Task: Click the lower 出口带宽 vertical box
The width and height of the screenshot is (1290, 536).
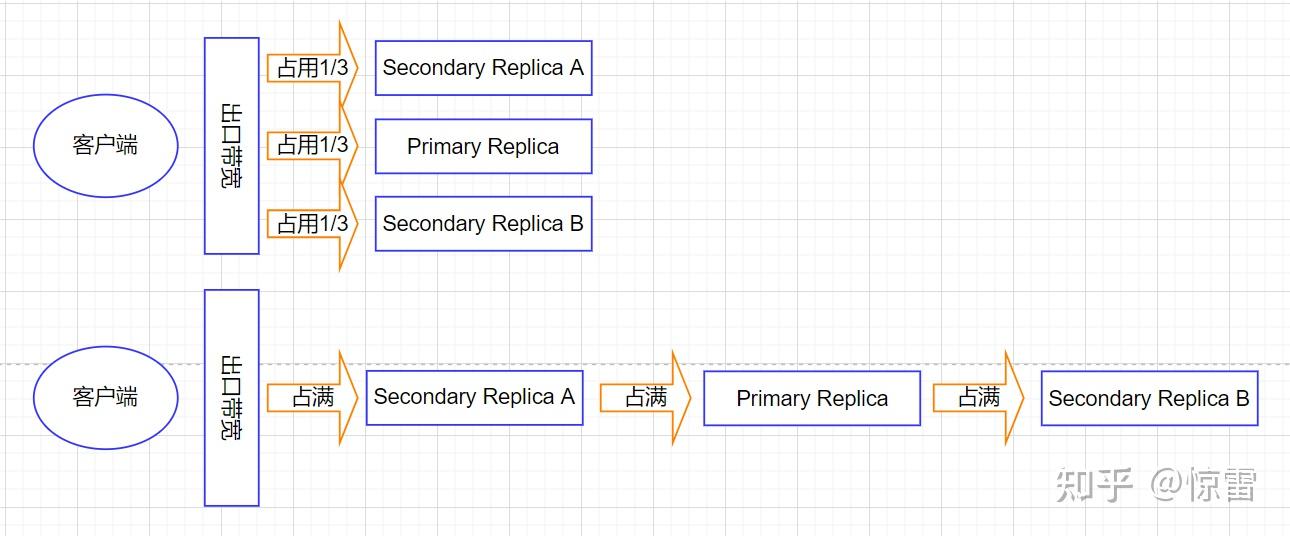Action: [232, 398]
